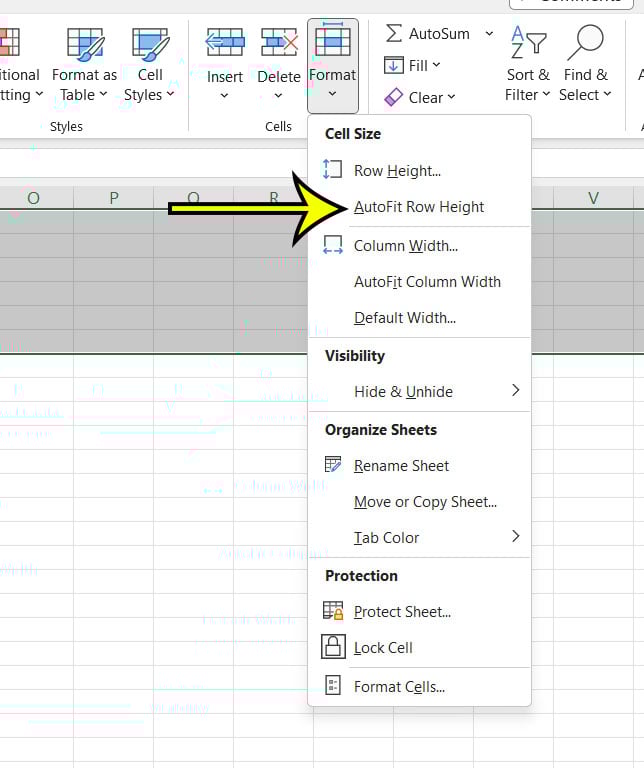Screen dimensions: 644x768
Task: Expand the Cell Styles chevron
Action: point(170,94)
